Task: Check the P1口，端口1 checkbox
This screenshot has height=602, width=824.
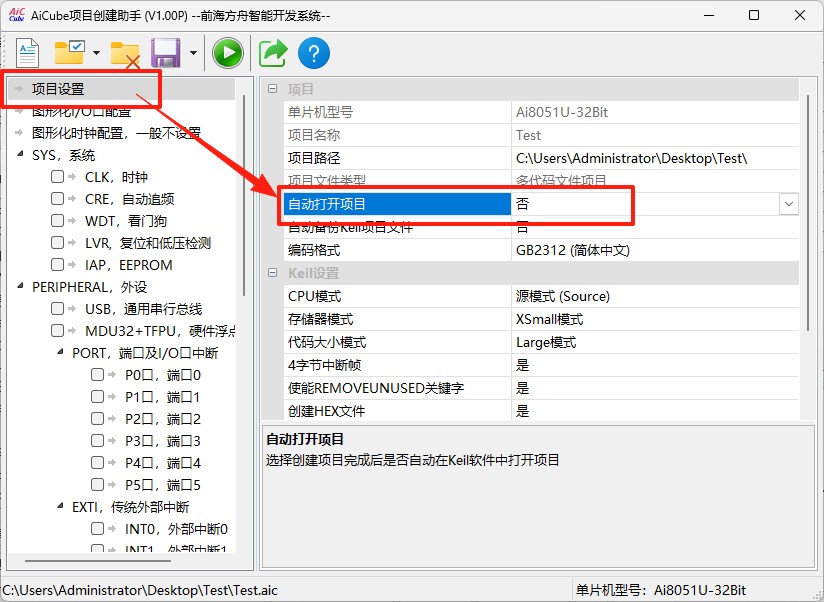Action: [x=97, y=397]
